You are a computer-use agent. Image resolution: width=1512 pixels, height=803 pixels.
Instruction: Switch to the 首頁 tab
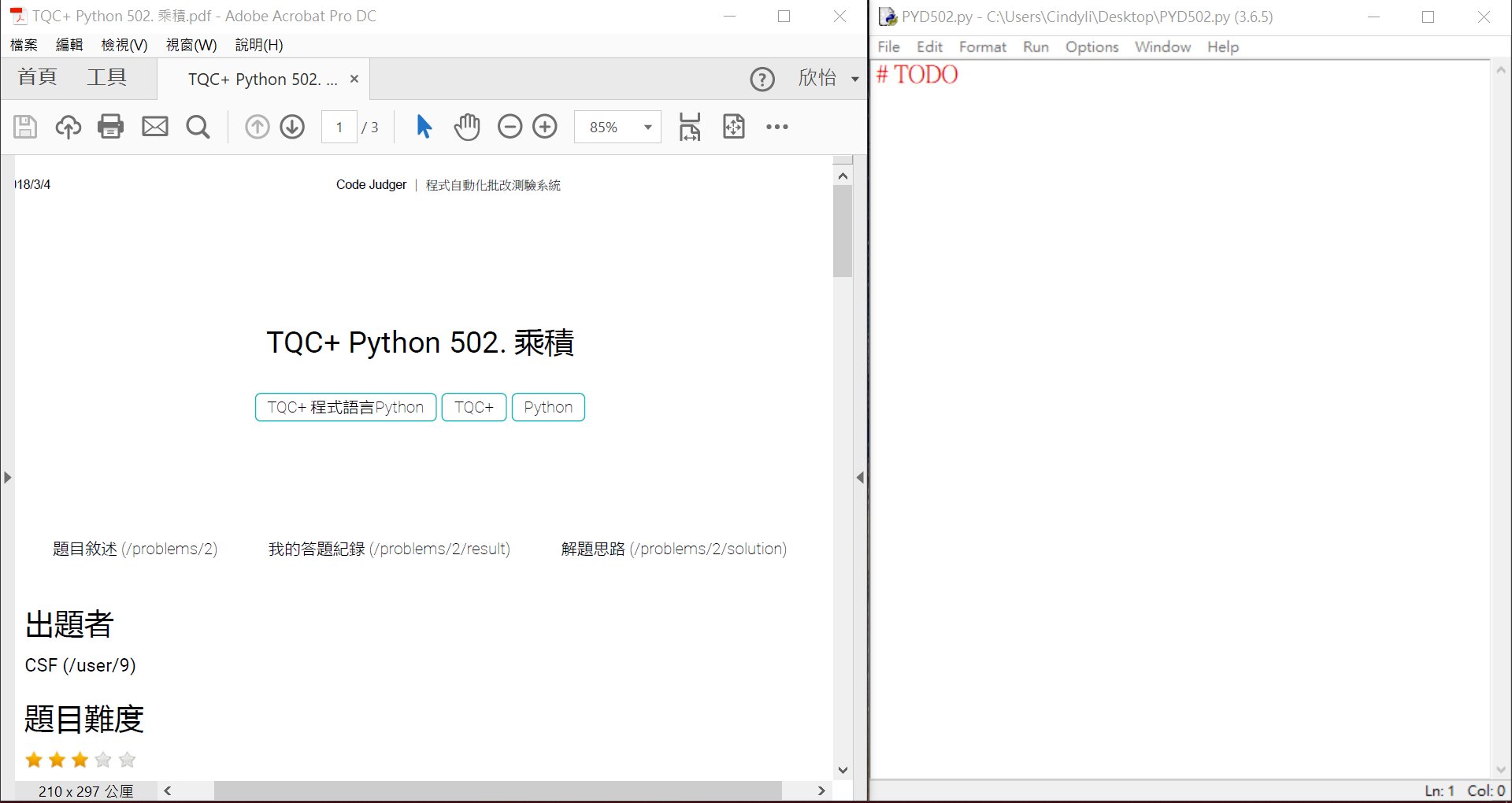(38, 77)
